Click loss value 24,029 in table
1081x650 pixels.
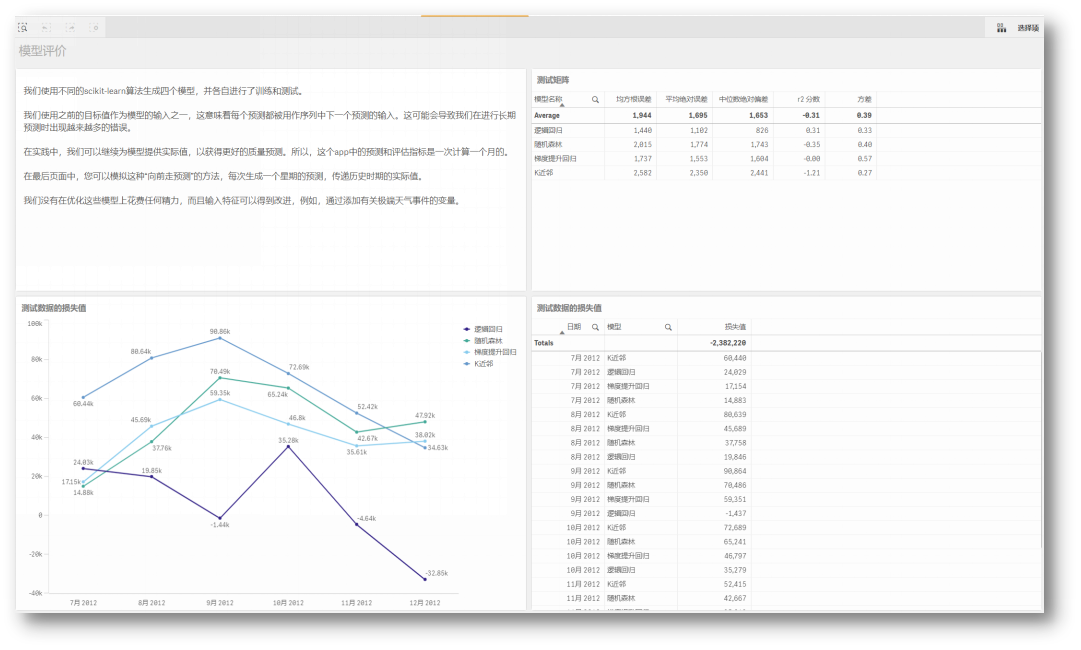pyautogui.click(x=735, y=372)
